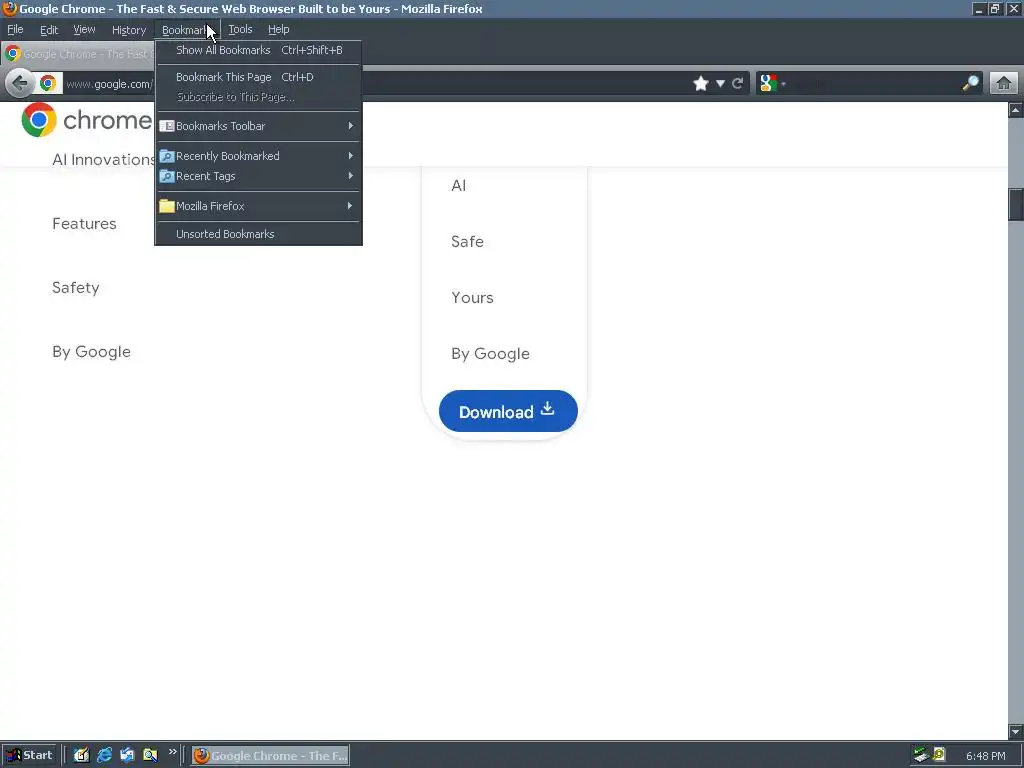Click the Download button

[x=508, y=411]
